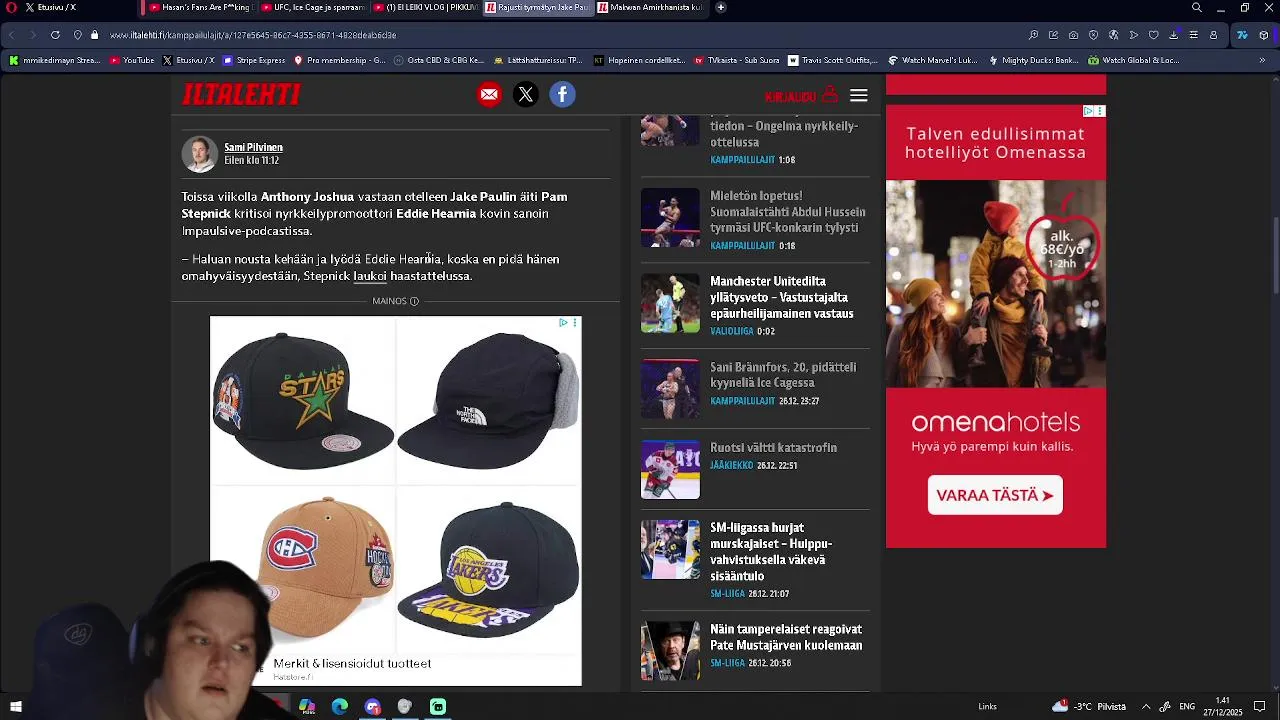Click the ENG language indicator
1280x720 pixels.
tap(1187, 706)
